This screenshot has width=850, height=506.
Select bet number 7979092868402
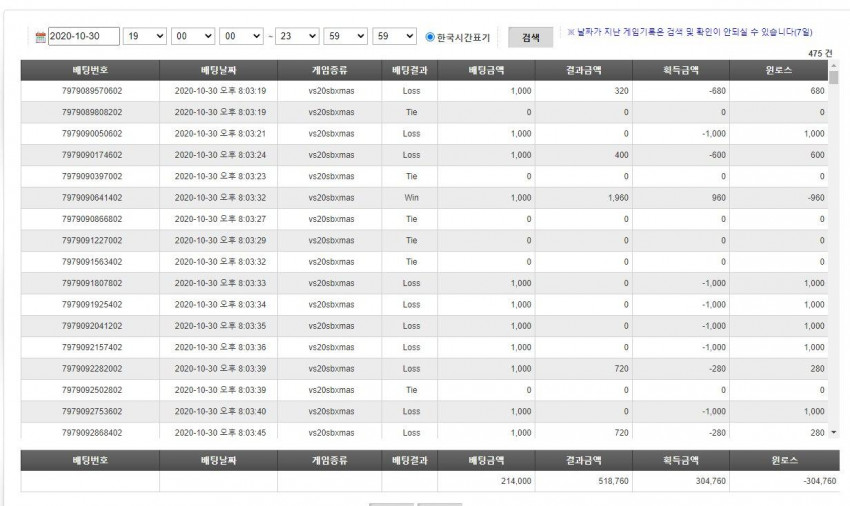click(x=92, y=433)
